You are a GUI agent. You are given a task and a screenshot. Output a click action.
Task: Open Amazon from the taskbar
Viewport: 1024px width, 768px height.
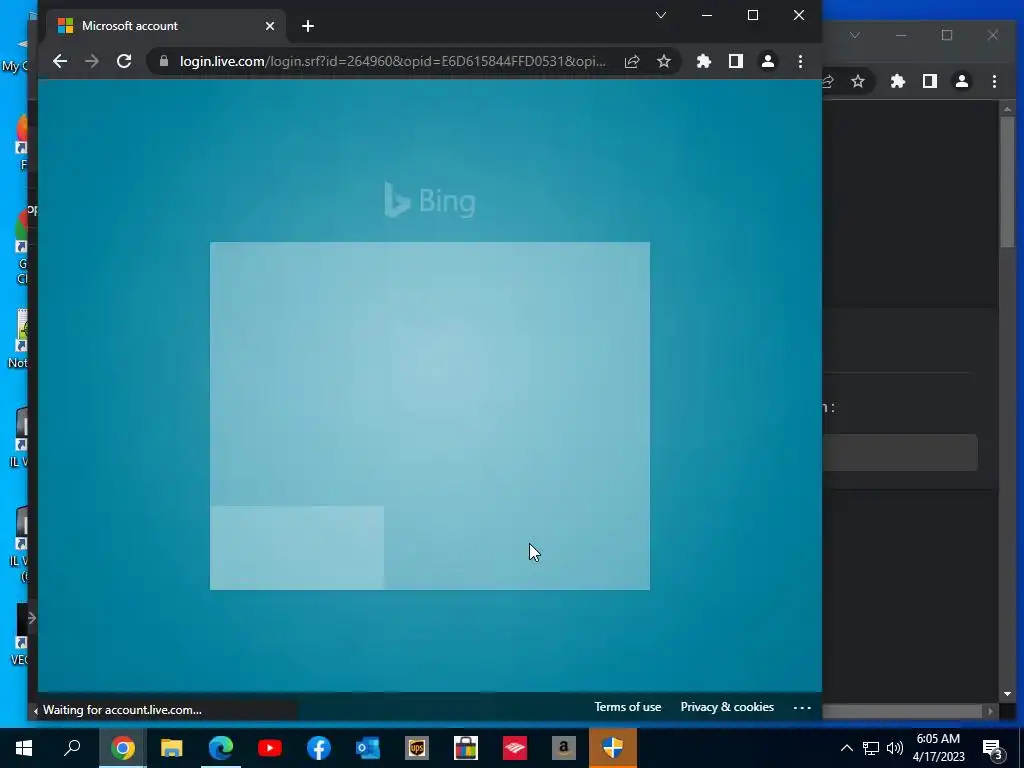(564, 748)
